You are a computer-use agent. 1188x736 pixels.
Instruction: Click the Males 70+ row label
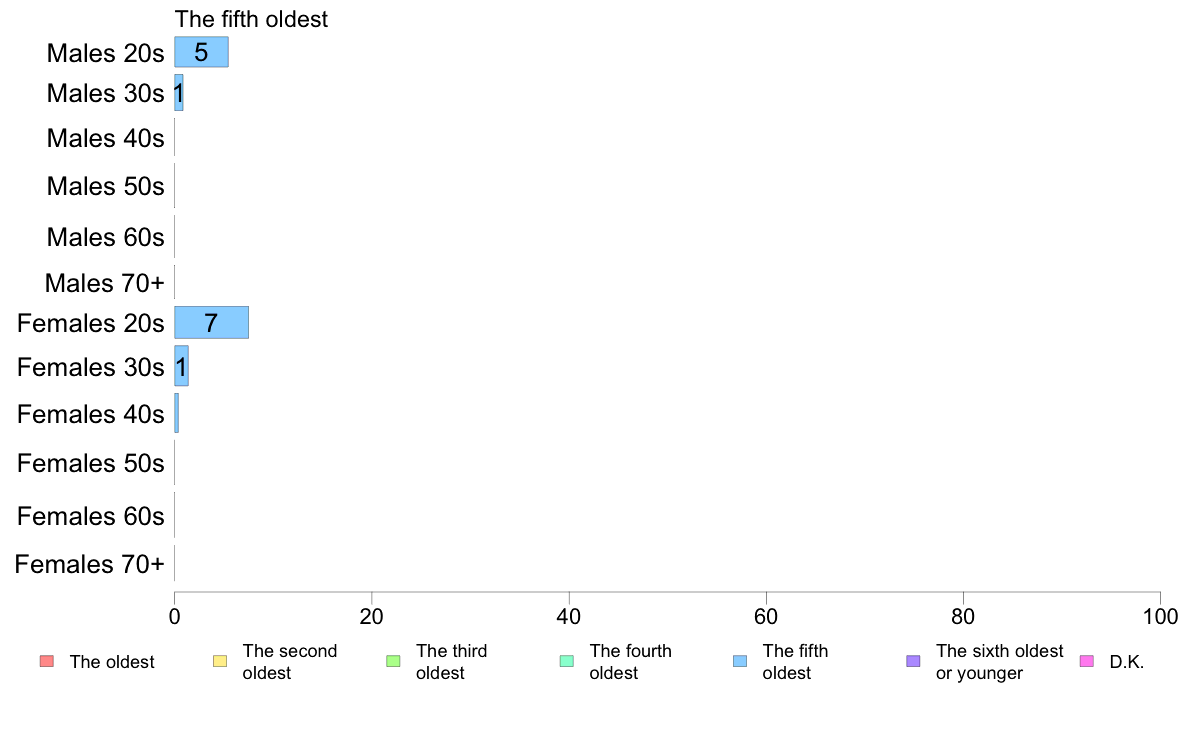105,283
